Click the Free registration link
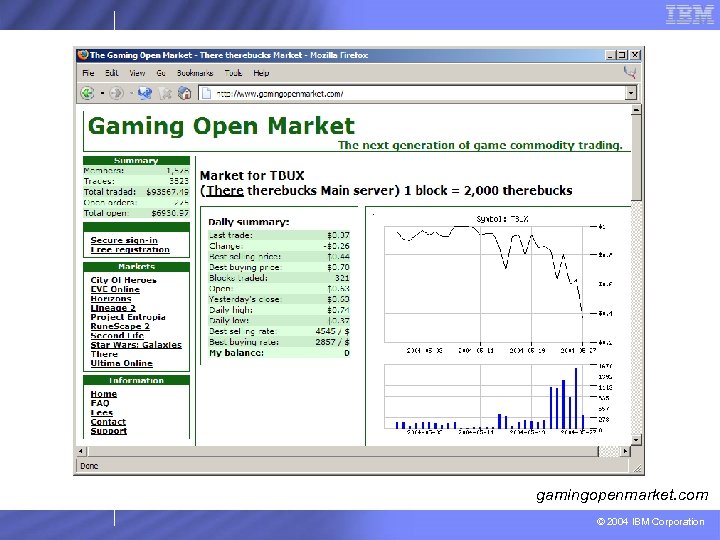 pos(130,249)
